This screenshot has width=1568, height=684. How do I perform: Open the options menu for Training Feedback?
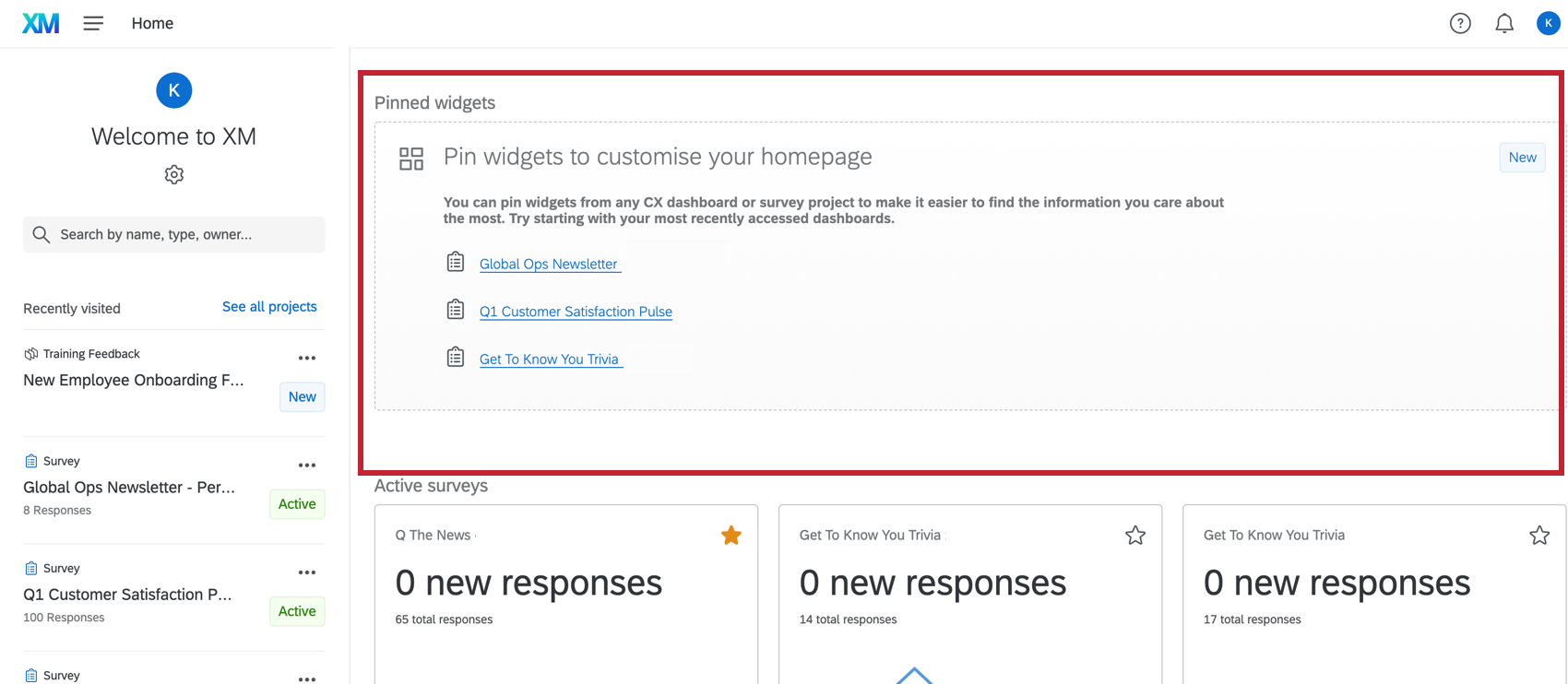pyautogui.click(x=306, y=357)
